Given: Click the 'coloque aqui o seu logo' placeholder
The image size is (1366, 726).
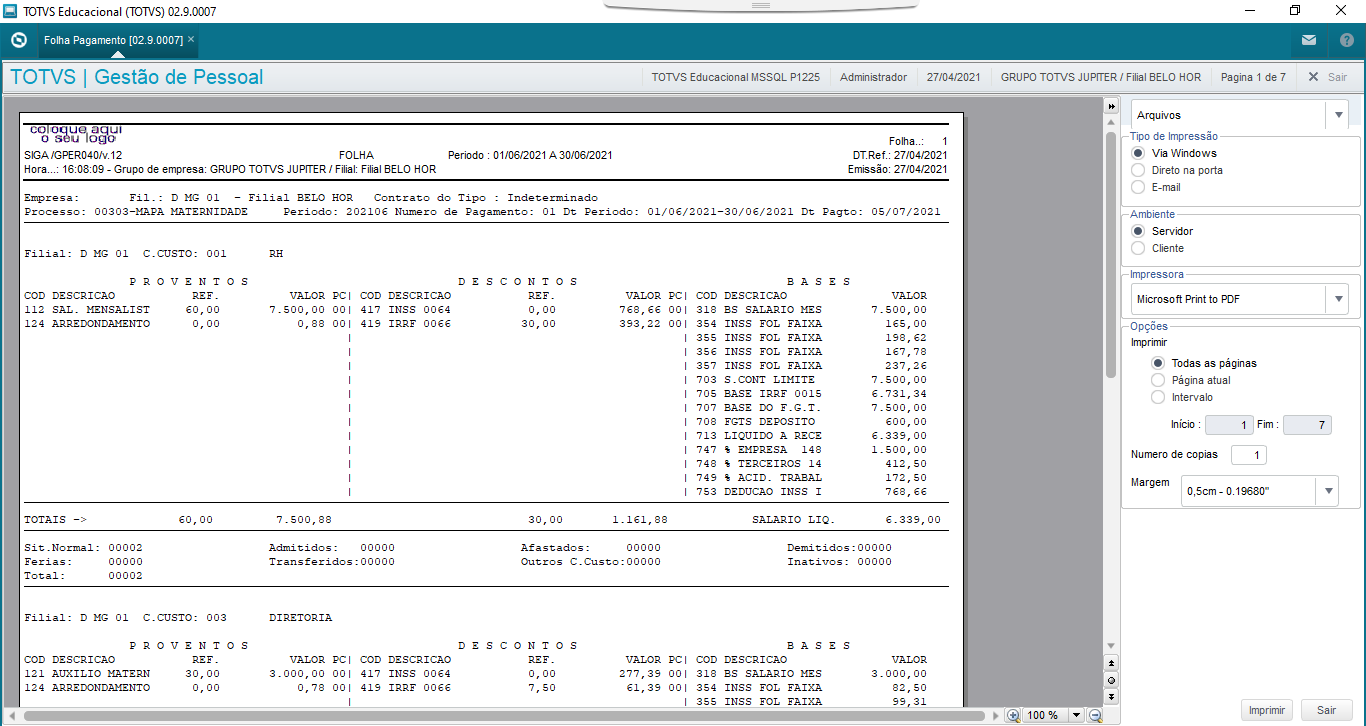Looking at the screenshot, I should (x=76, y=134).
